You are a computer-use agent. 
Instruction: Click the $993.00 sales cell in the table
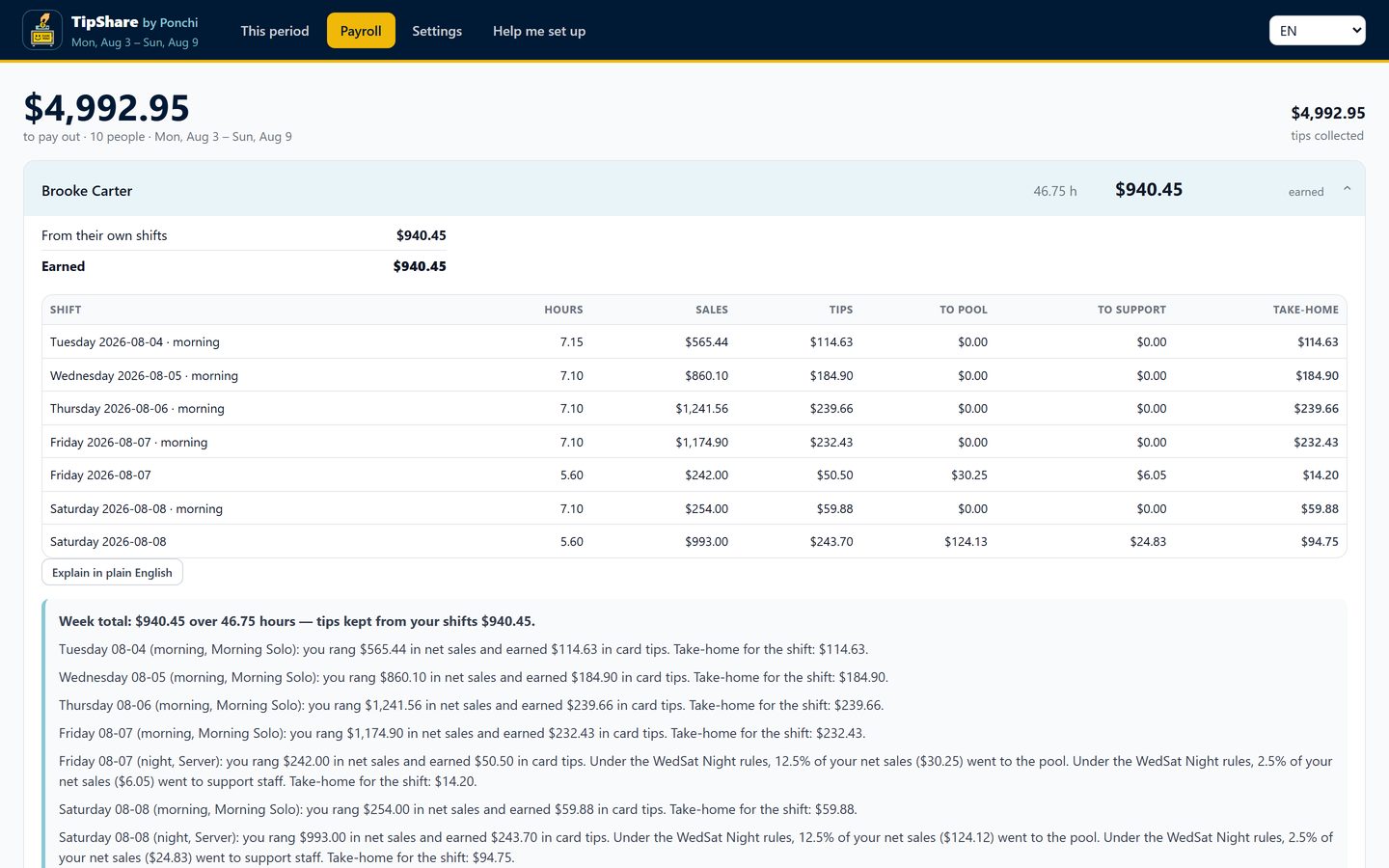point(706,542)
